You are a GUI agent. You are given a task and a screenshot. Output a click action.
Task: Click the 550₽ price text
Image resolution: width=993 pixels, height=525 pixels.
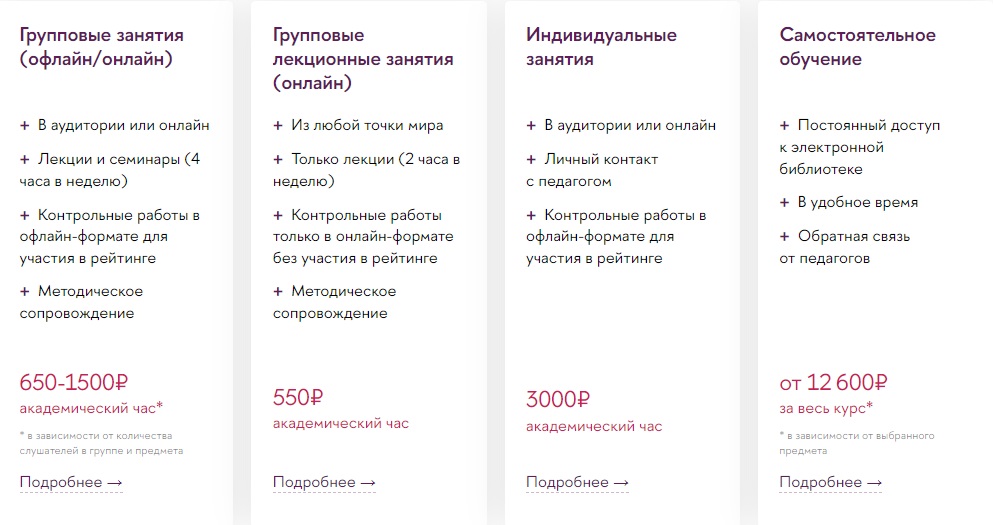click(298, 397)
